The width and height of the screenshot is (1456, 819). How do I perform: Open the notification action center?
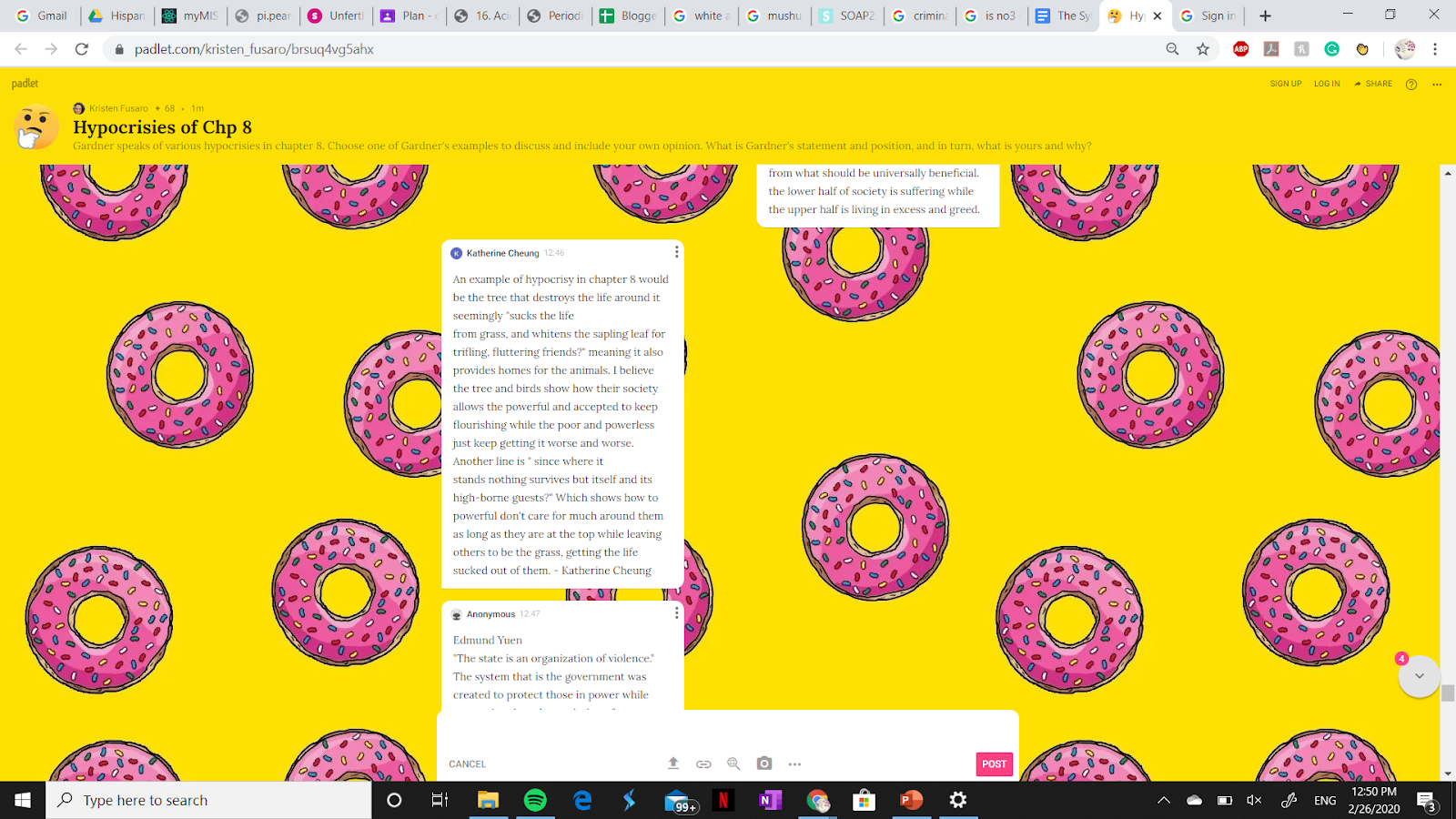point(1427,801)
